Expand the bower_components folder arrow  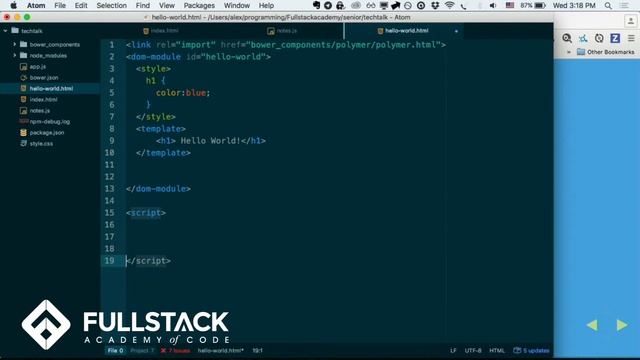click(15, 44)
